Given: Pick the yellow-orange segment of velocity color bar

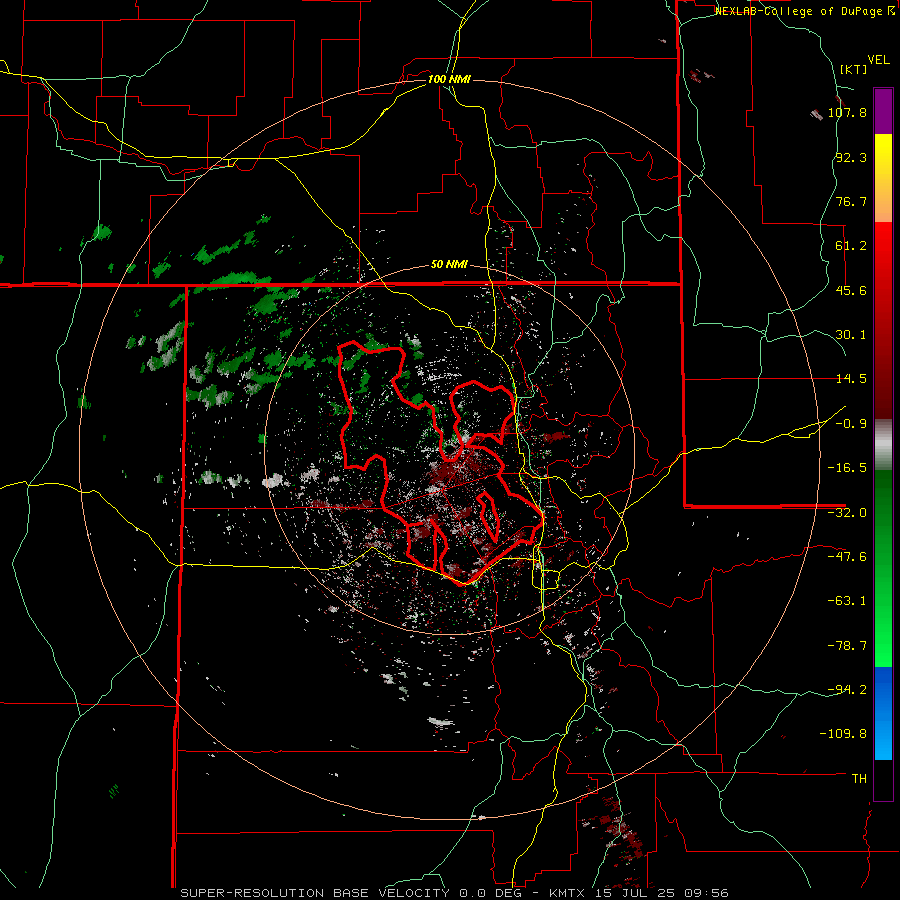Looking at the screenshot, I should pos(883,178).
